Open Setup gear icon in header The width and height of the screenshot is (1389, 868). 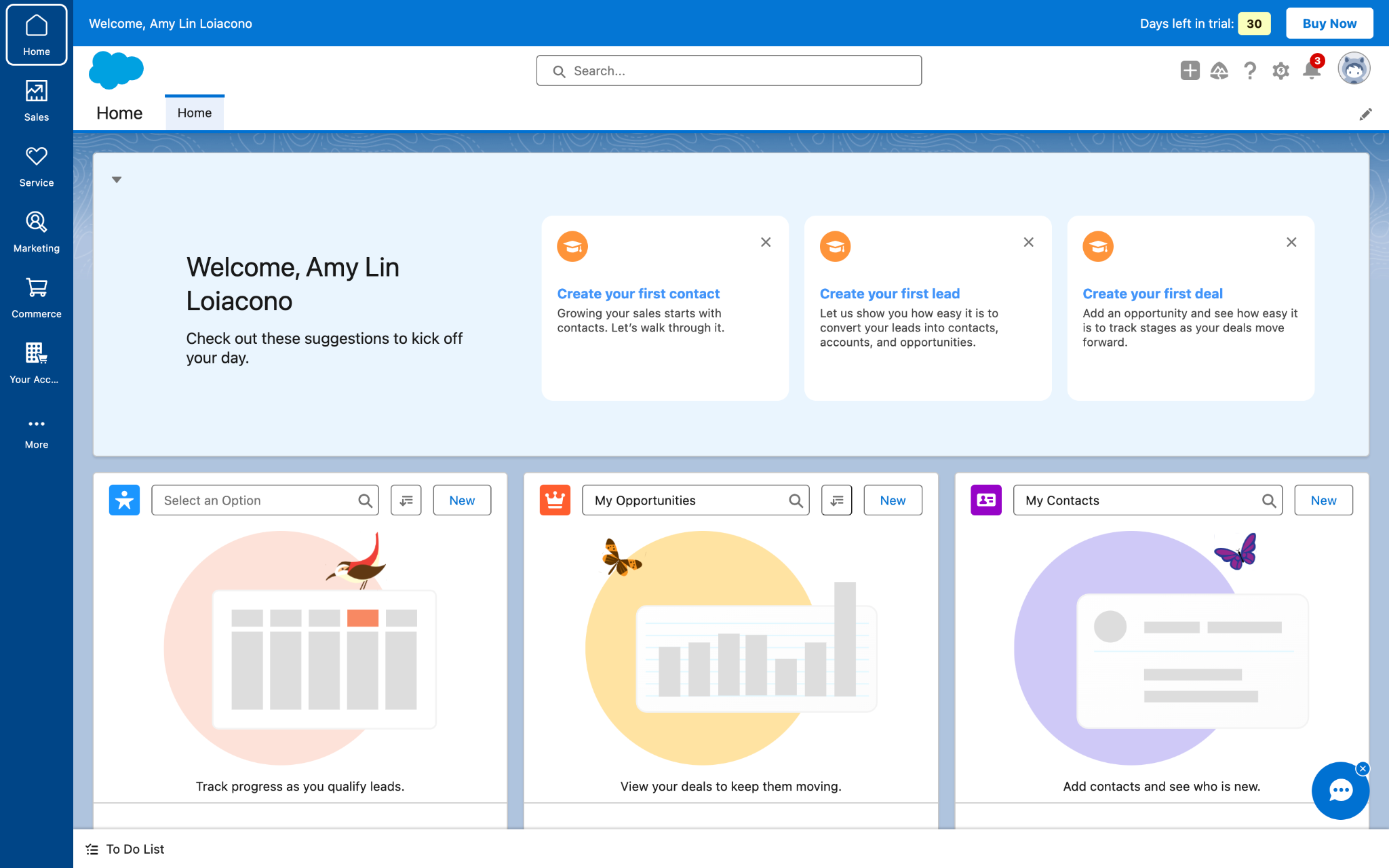click(1280, 71)
